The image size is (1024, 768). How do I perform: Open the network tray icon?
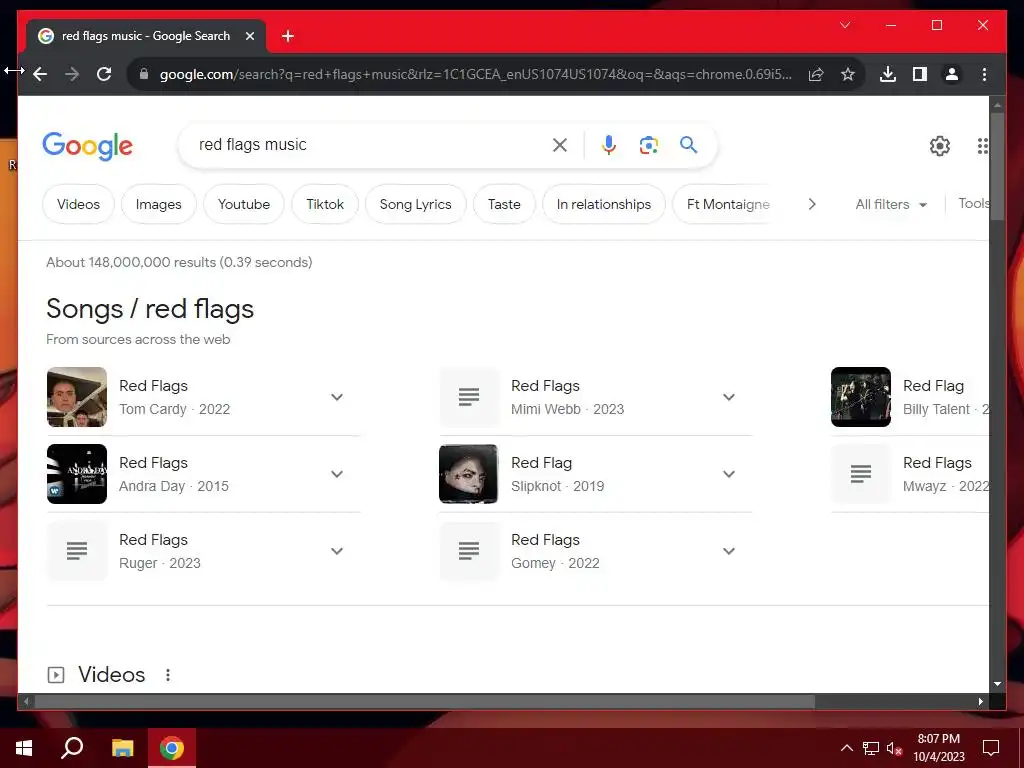pyautogui.click(x=871, y=748)
